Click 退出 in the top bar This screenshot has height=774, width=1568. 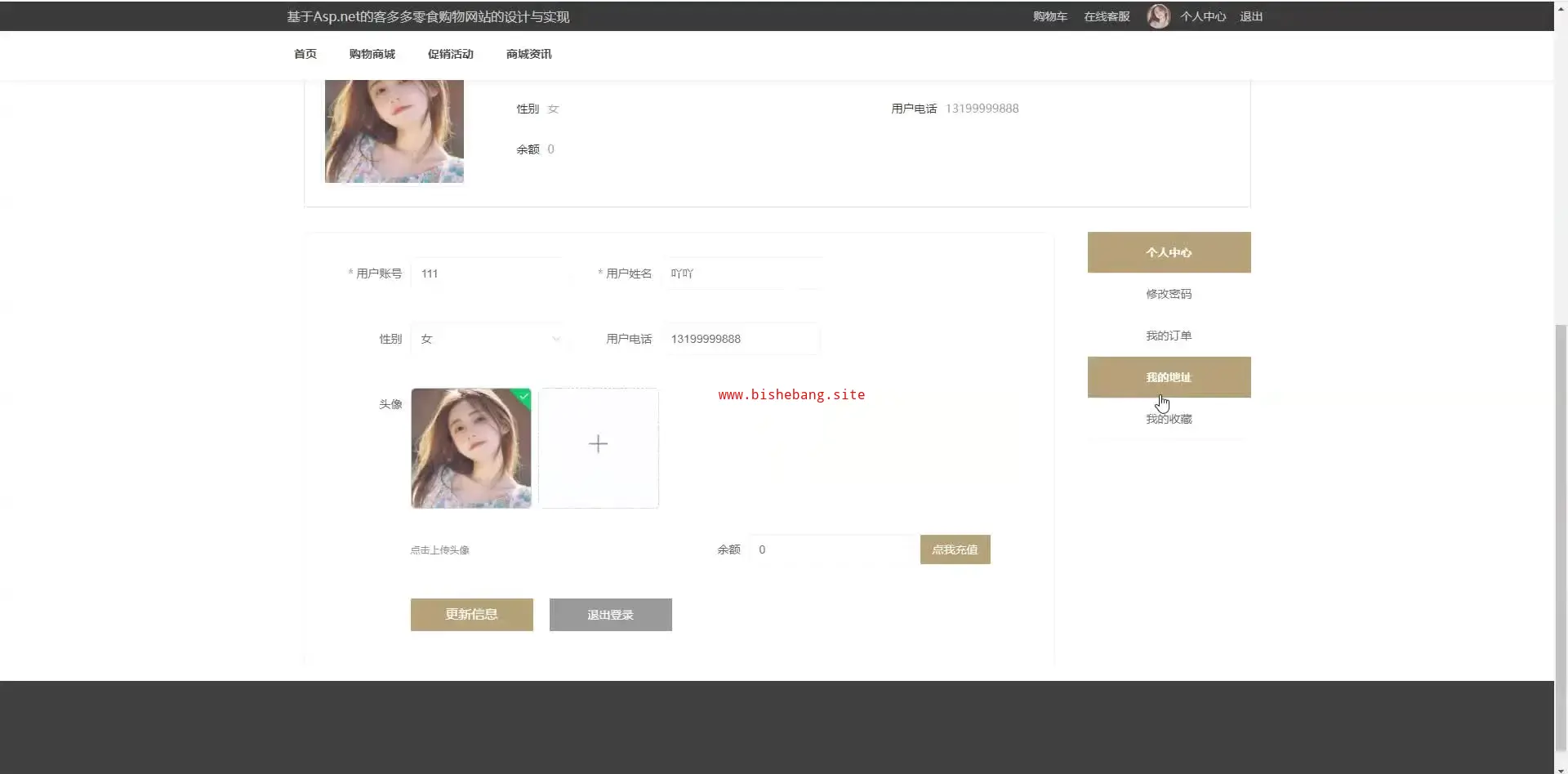[x=1251, y=16]
